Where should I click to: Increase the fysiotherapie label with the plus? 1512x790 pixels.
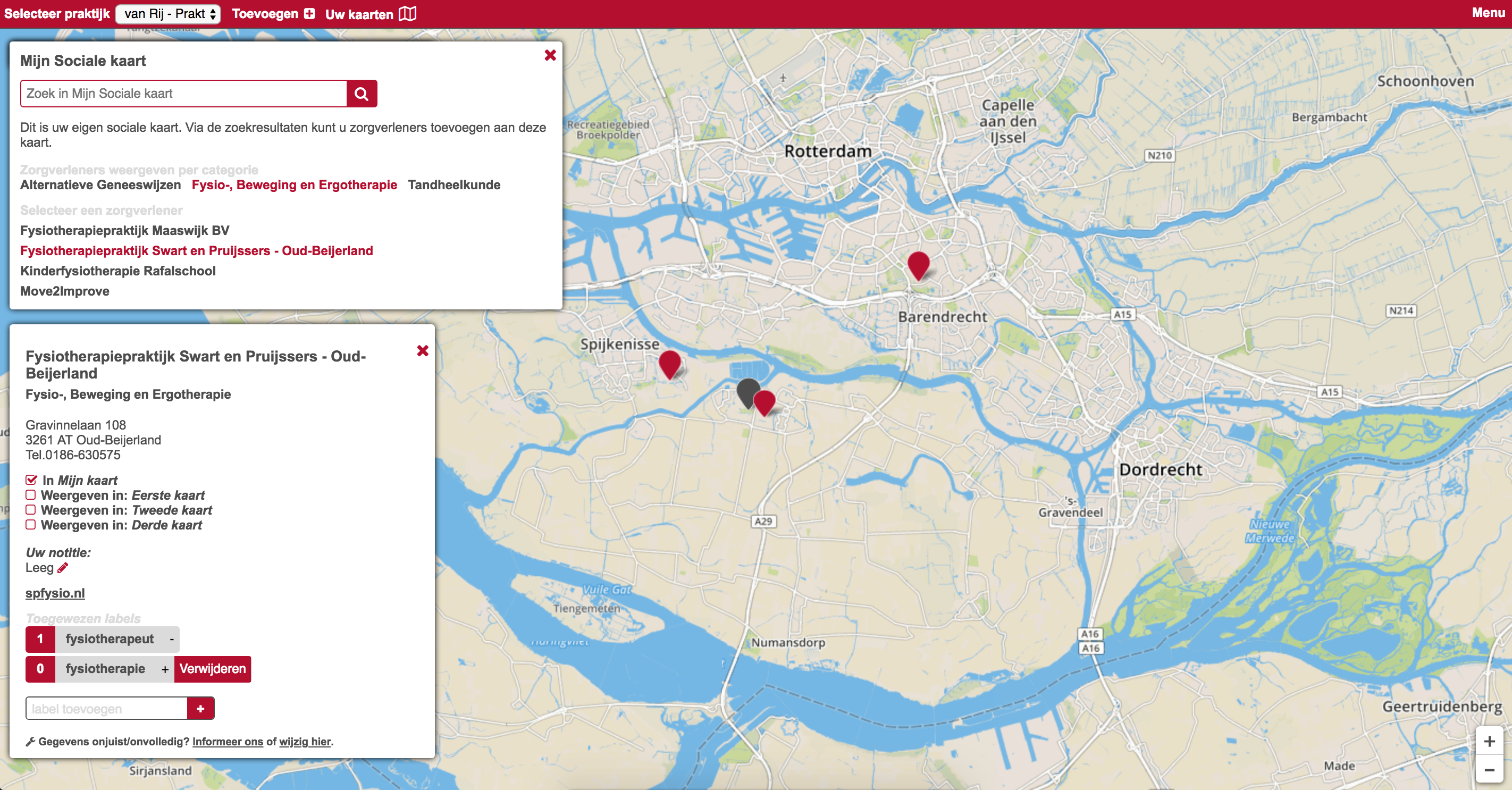point(165,669)
